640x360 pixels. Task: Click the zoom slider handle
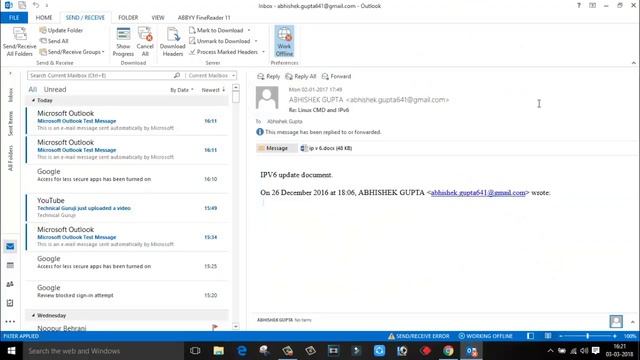click(x=587, y=336)
